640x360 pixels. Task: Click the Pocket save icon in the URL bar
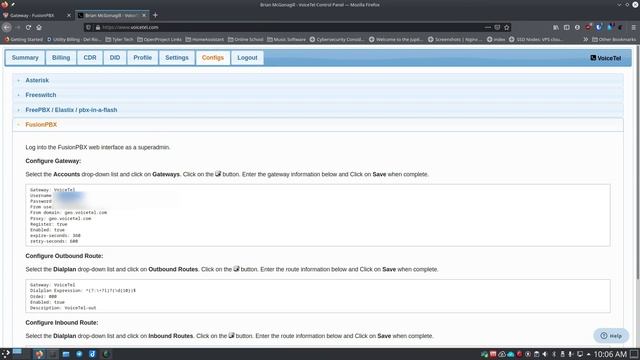(x=497, y=27)
